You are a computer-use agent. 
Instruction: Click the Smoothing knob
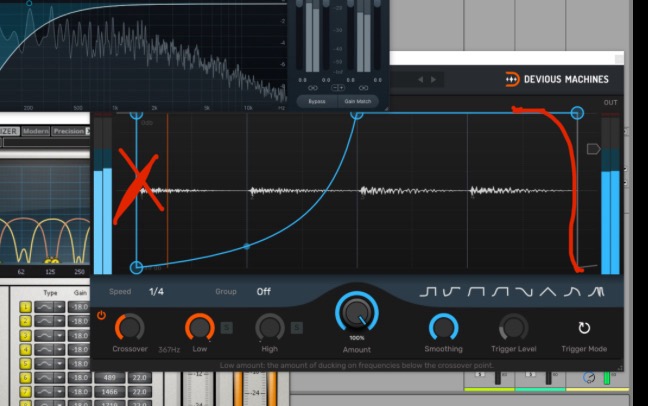443,327
